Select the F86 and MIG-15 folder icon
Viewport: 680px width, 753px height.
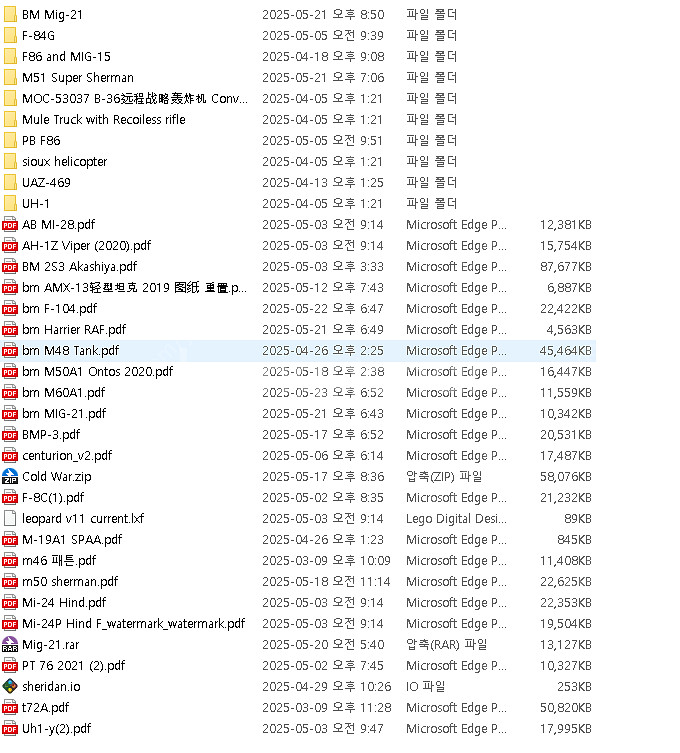coord(10,57)
